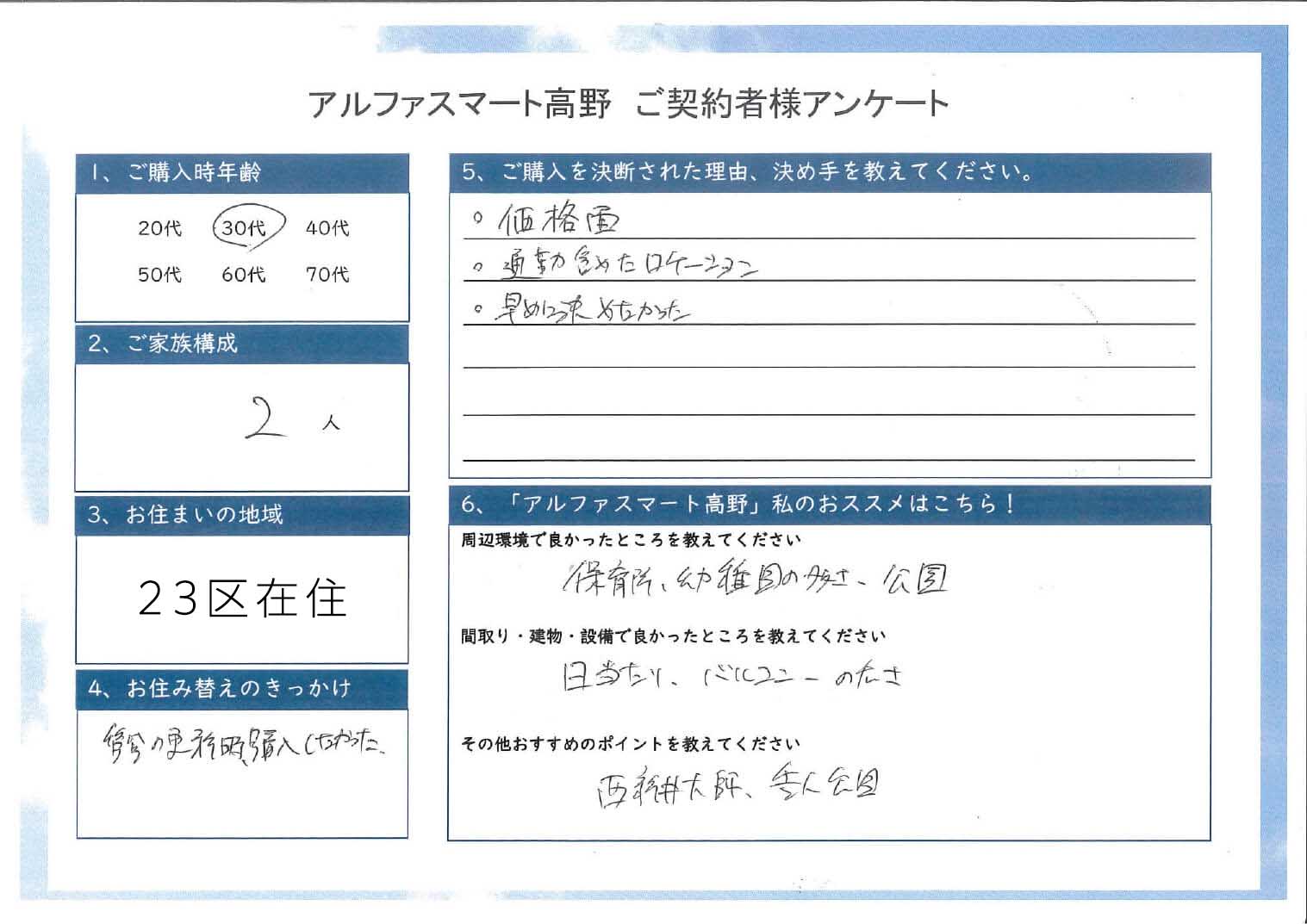
Task: Click the header 2、ご家族構成
Action: pyautogui.click(x=242, y=344)
